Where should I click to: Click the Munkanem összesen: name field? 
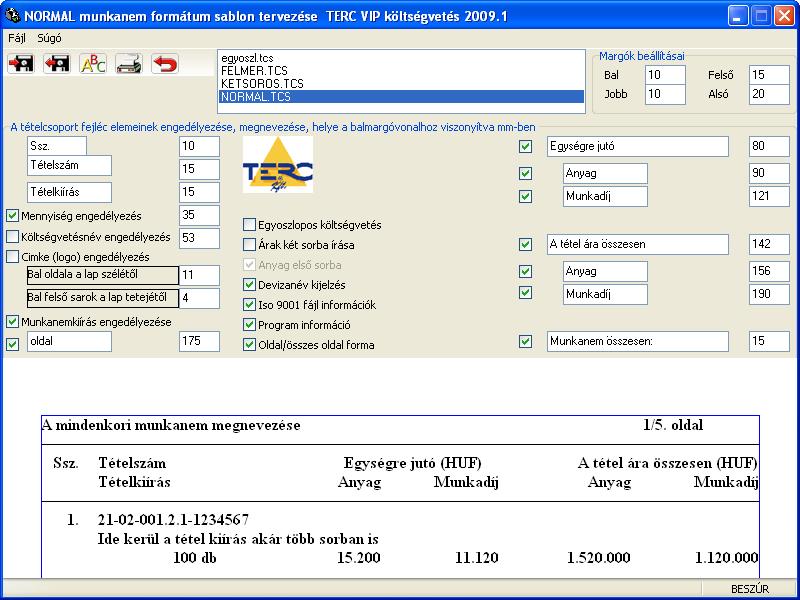tap(638, 341)
